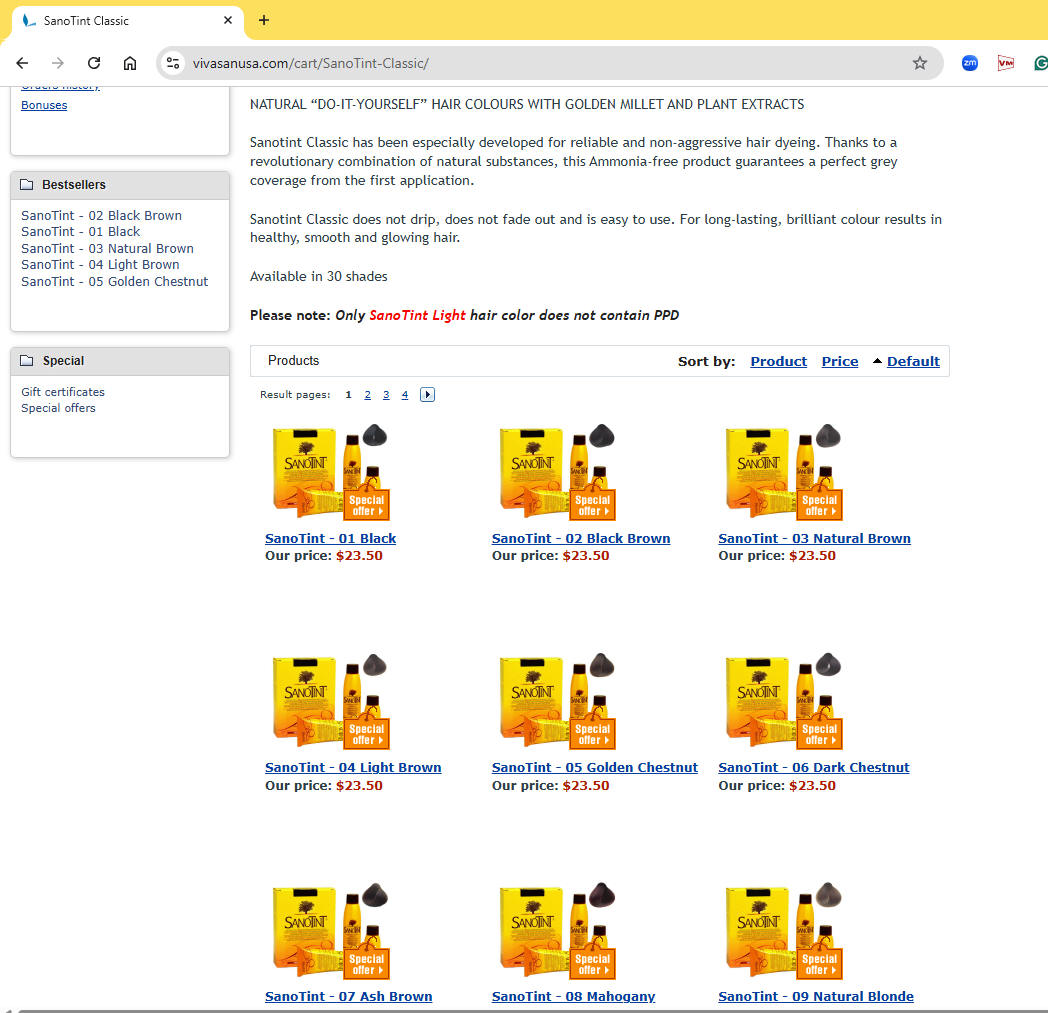The width and height of the screenshot is (1048, 1013).
Task: Open the SanoTint - 08 Mahogany title link
Action: pyautogui.click(x=573, y=996)
